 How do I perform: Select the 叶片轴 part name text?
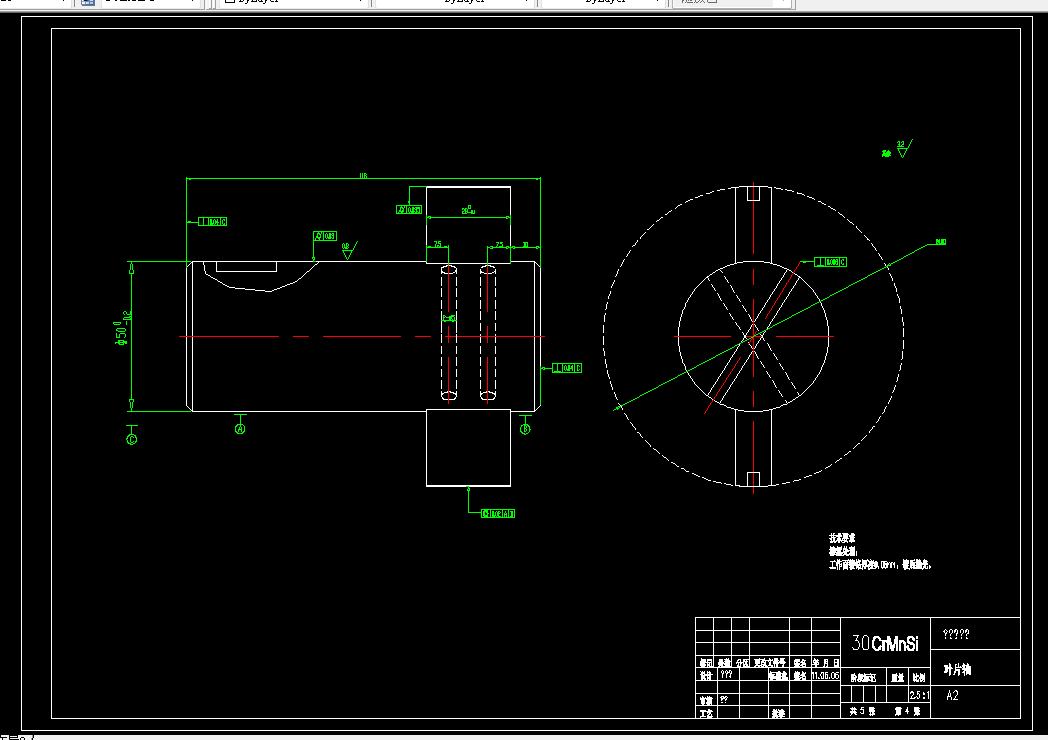coord(957,669)
